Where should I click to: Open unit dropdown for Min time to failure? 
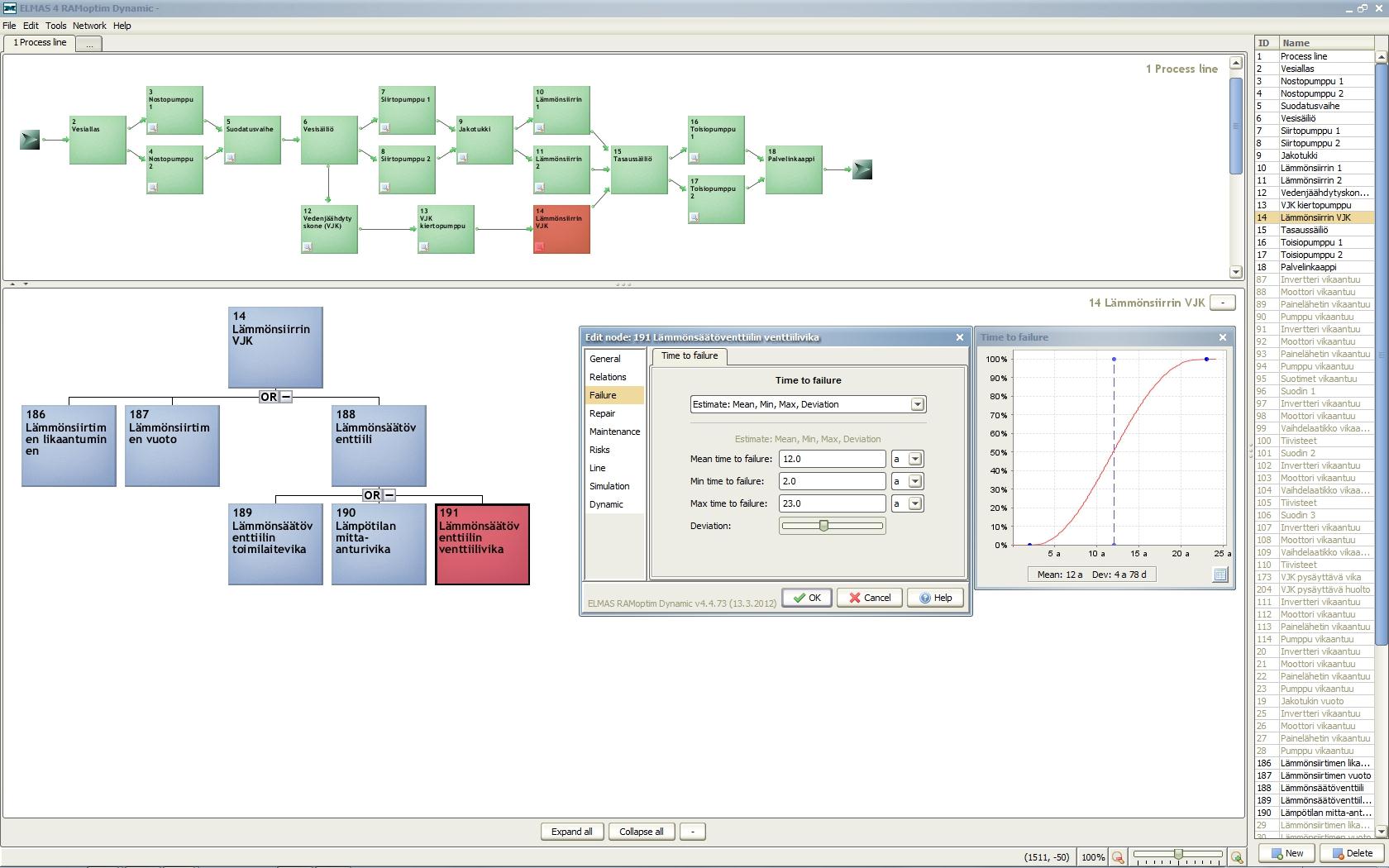(x=915, y=481)
